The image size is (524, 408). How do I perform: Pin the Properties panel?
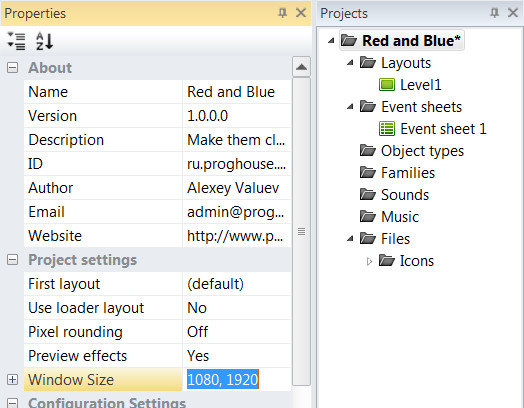click(283, 13)
